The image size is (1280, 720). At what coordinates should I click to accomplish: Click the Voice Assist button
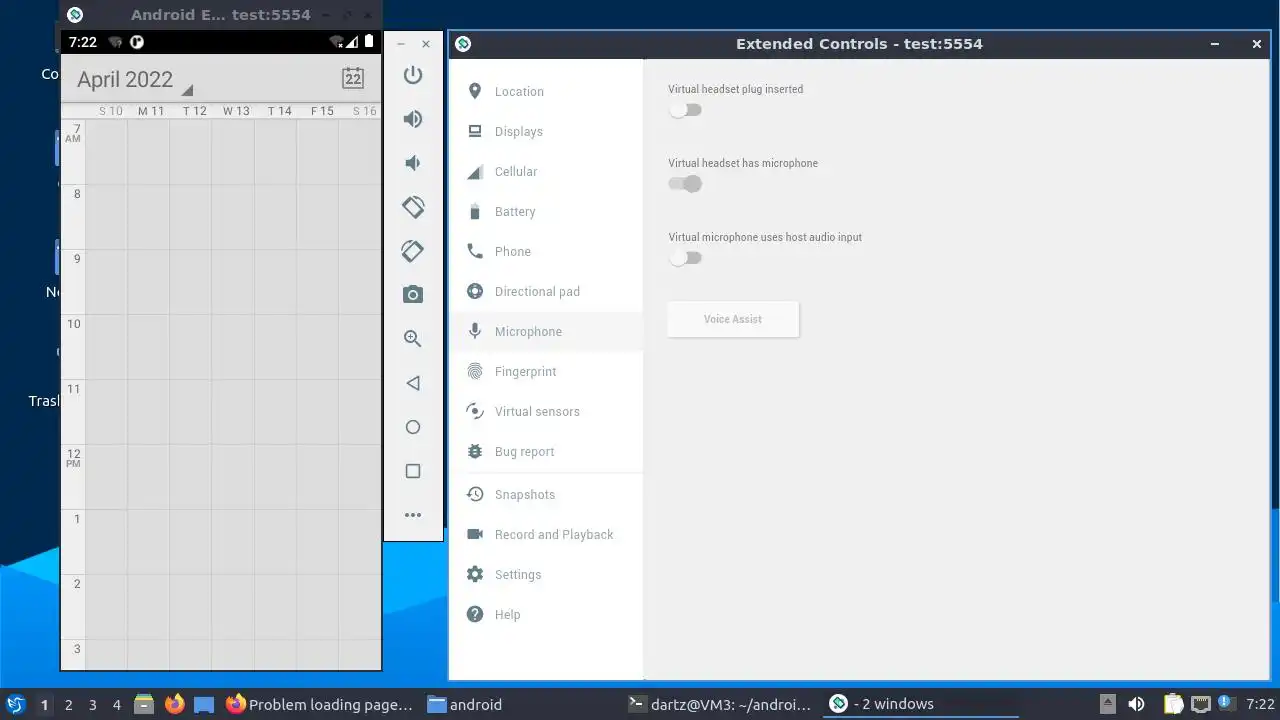tap(733, 319)
